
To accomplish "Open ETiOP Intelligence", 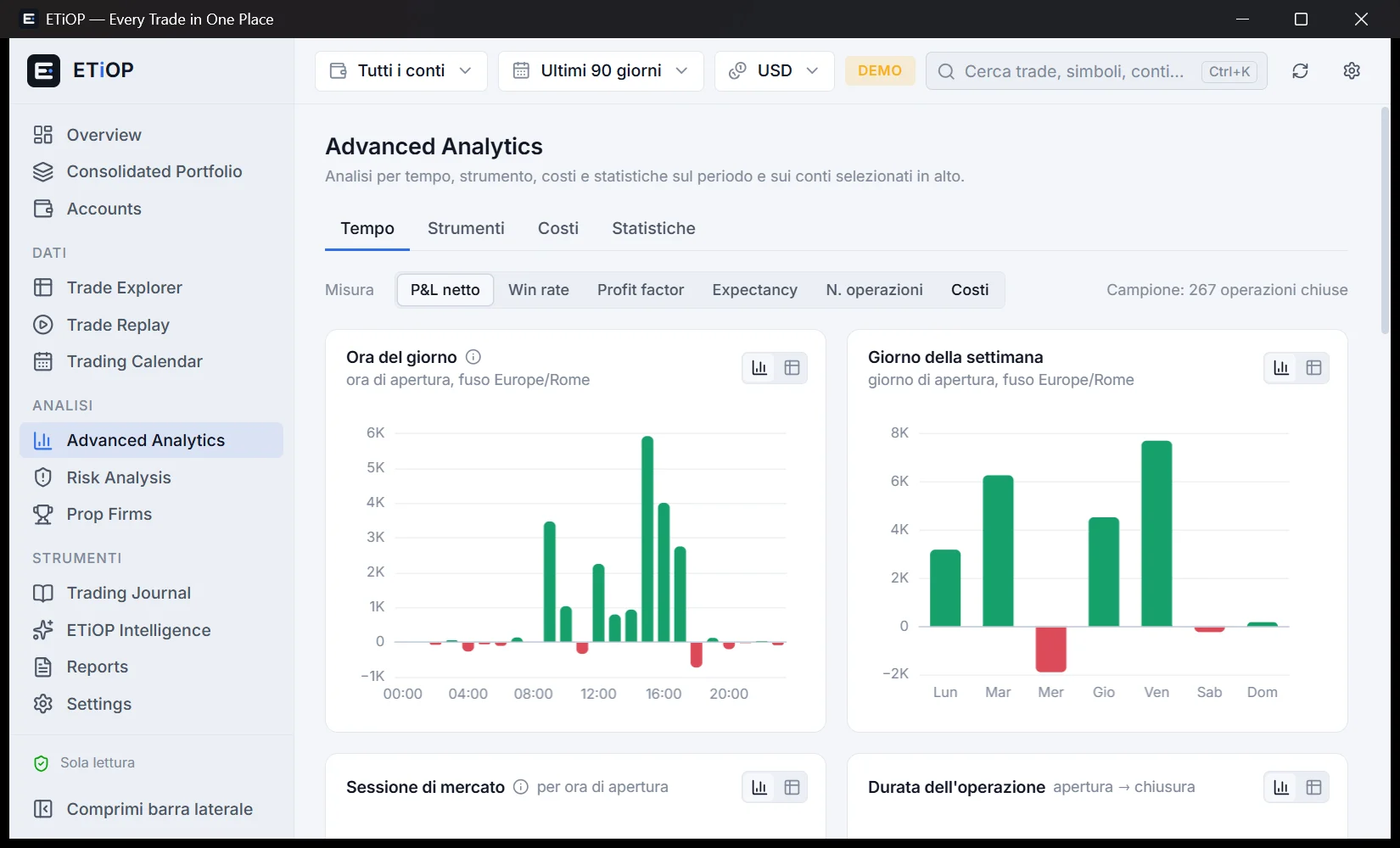I will [x=151, y=630].
